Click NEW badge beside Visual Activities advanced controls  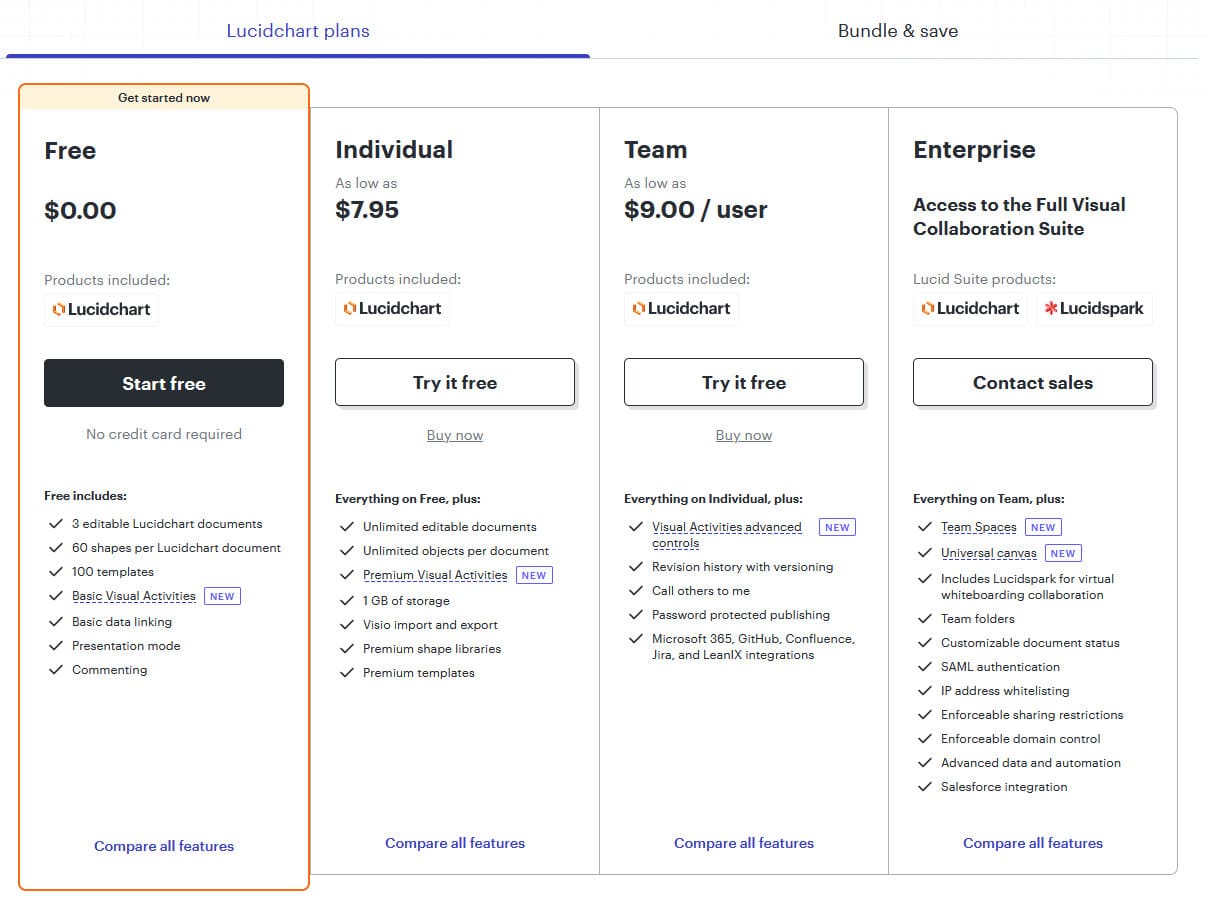[837, 527]
